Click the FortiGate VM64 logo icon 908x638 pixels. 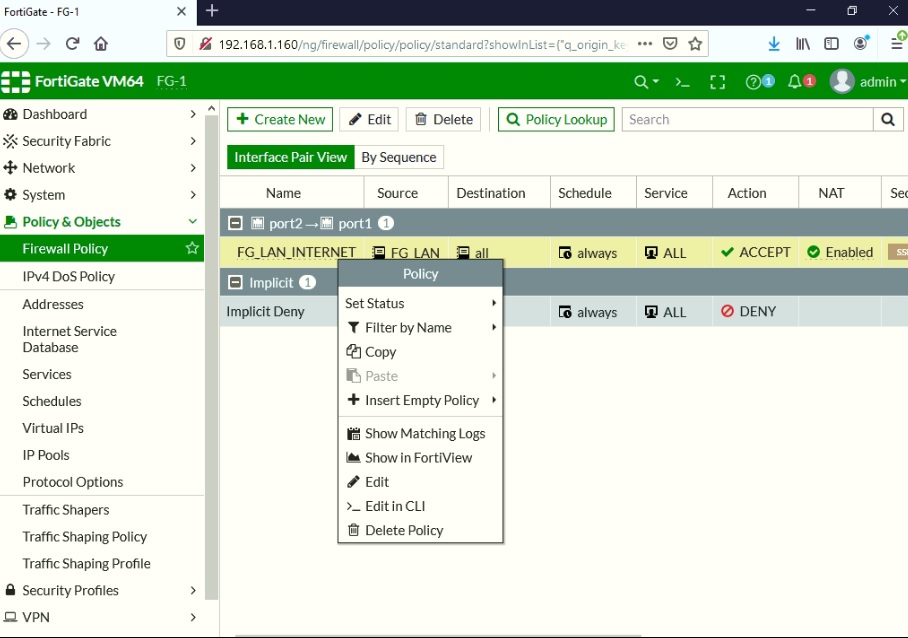16,81
